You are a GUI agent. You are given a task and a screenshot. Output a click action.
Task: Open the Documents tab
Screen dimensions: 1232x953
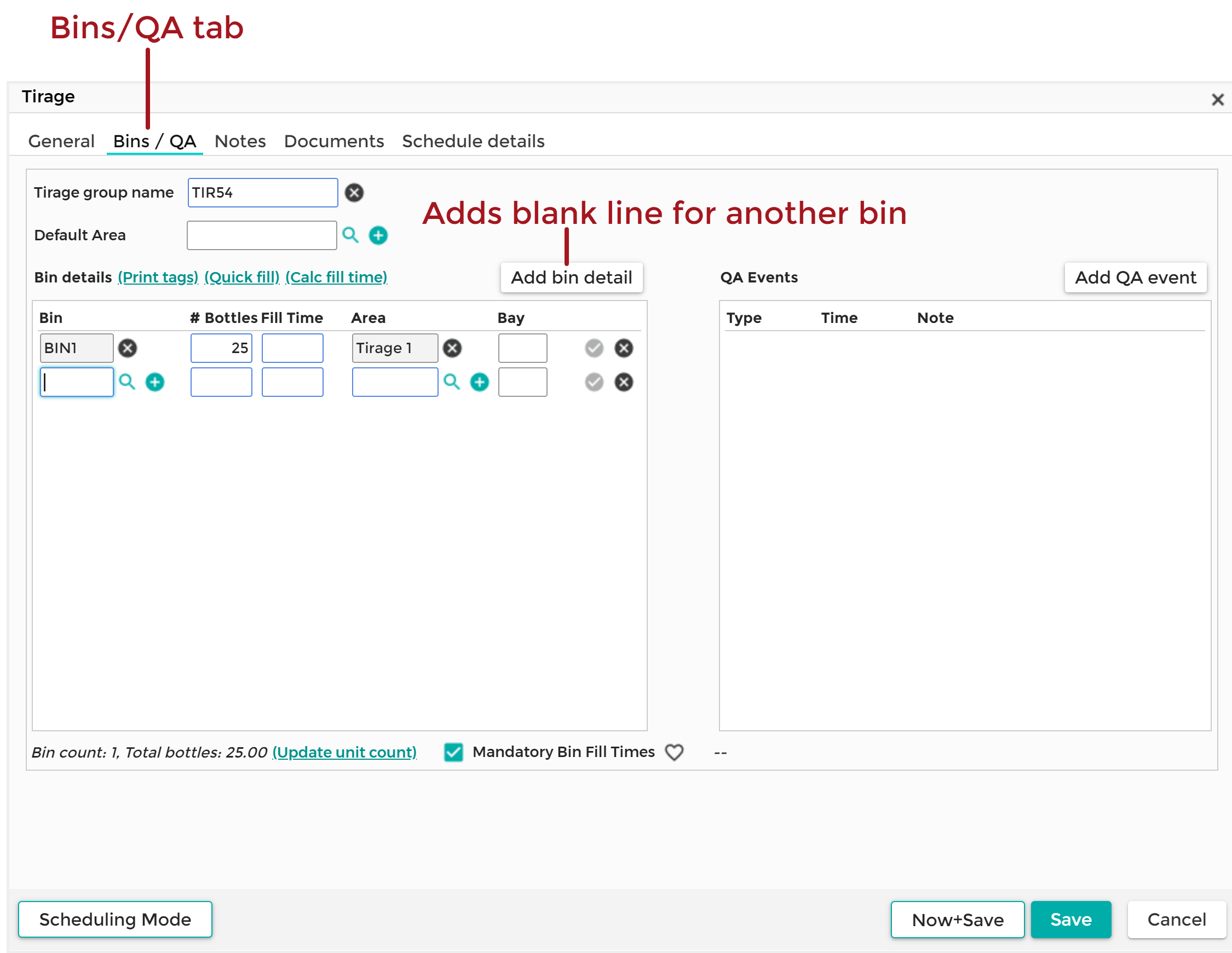click(x=334, y=141)
